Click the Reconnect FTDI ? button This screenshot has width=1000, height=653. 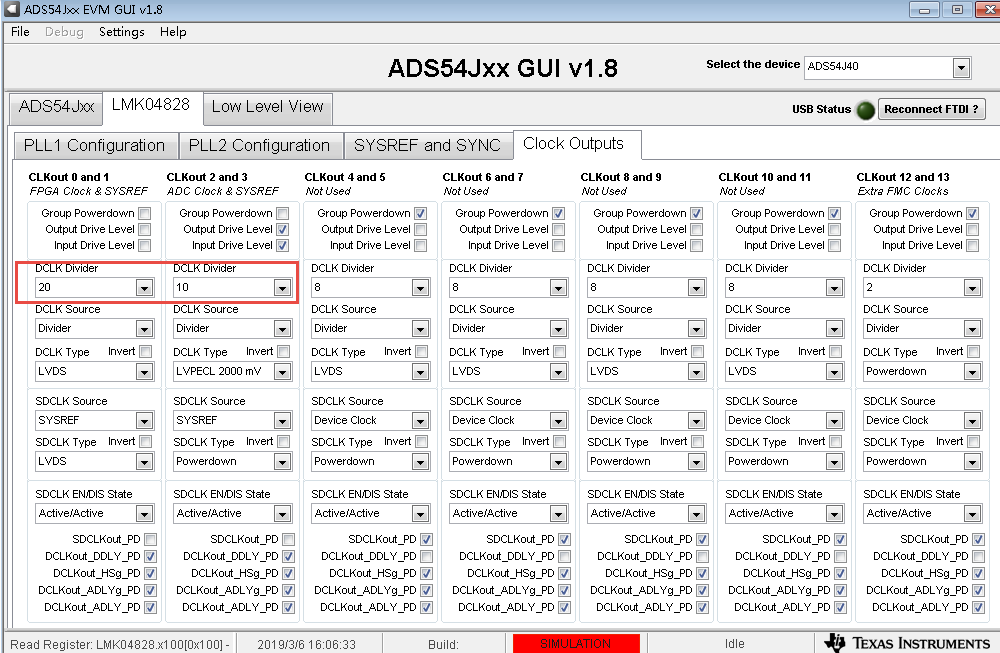931,109
